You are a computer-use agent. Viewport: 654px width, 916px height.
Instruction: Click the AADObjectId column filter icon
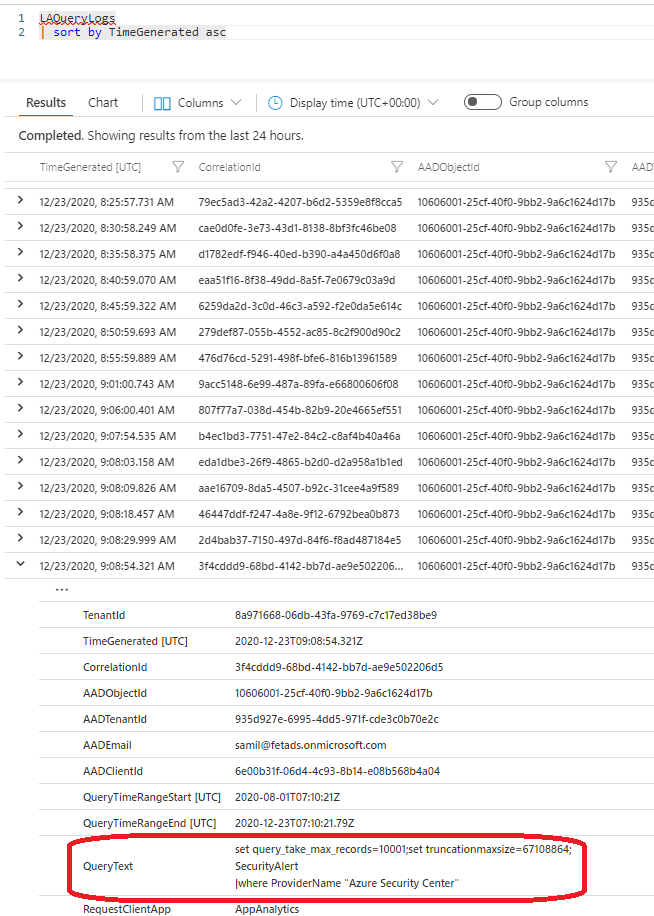611,166
